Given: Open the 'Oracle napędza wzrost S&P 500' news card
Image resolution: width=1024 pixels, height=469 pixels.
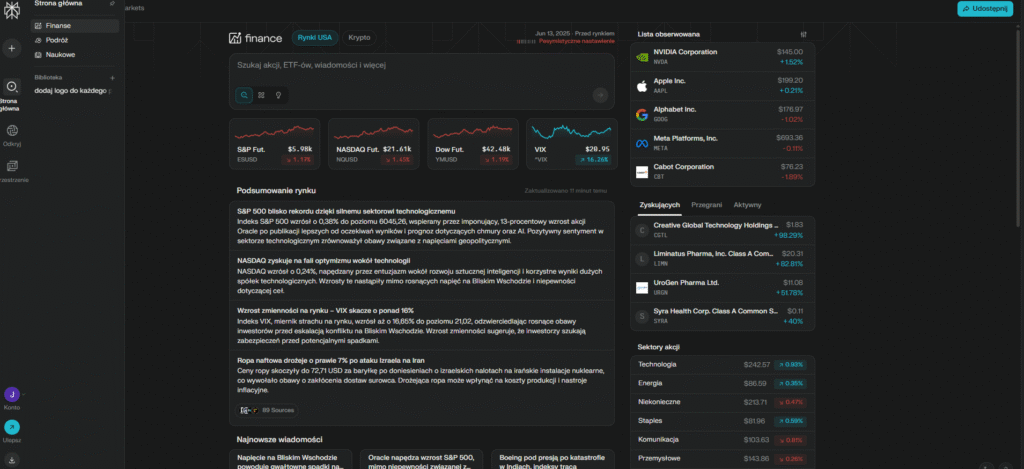Looking at the screenshot, I should coord(422,459).
